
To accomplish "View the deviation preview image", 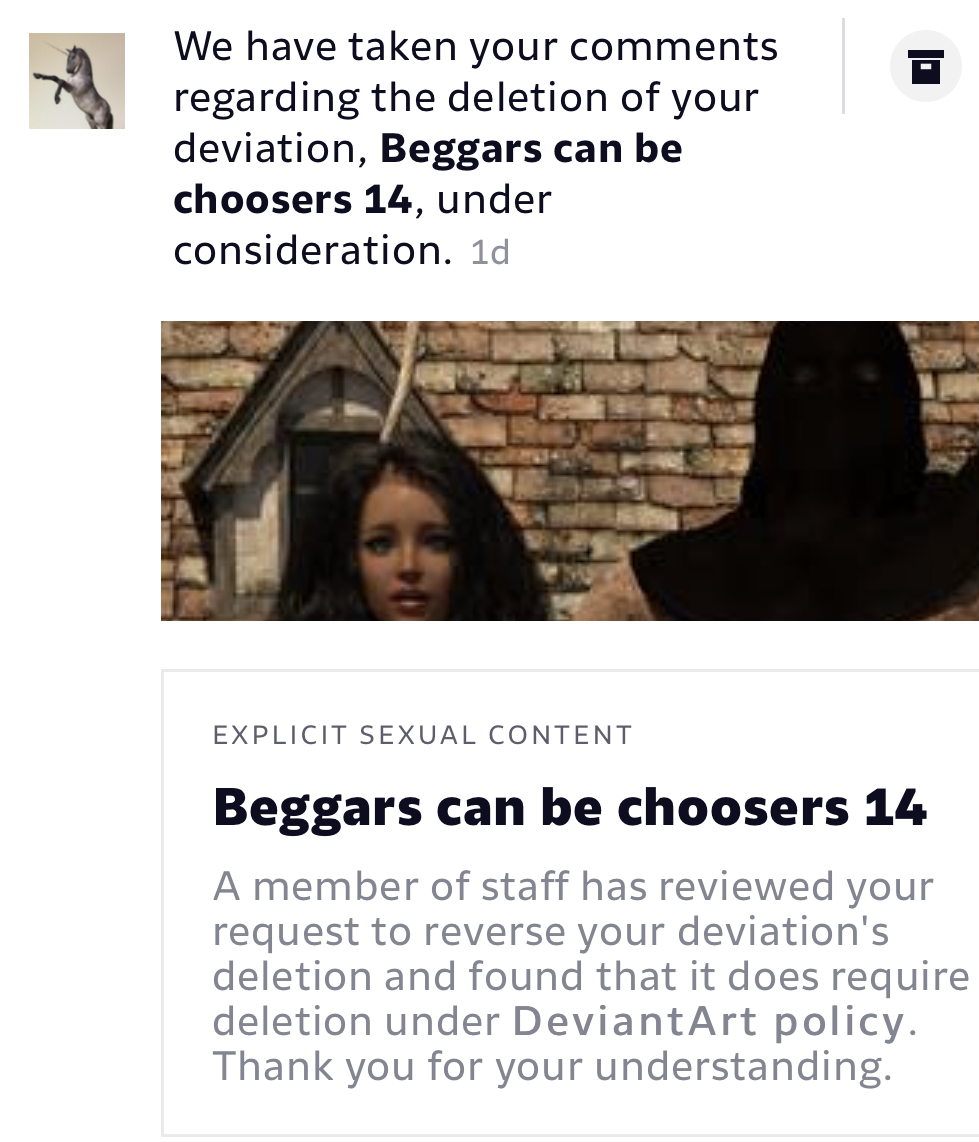I will tap(570, 470).
